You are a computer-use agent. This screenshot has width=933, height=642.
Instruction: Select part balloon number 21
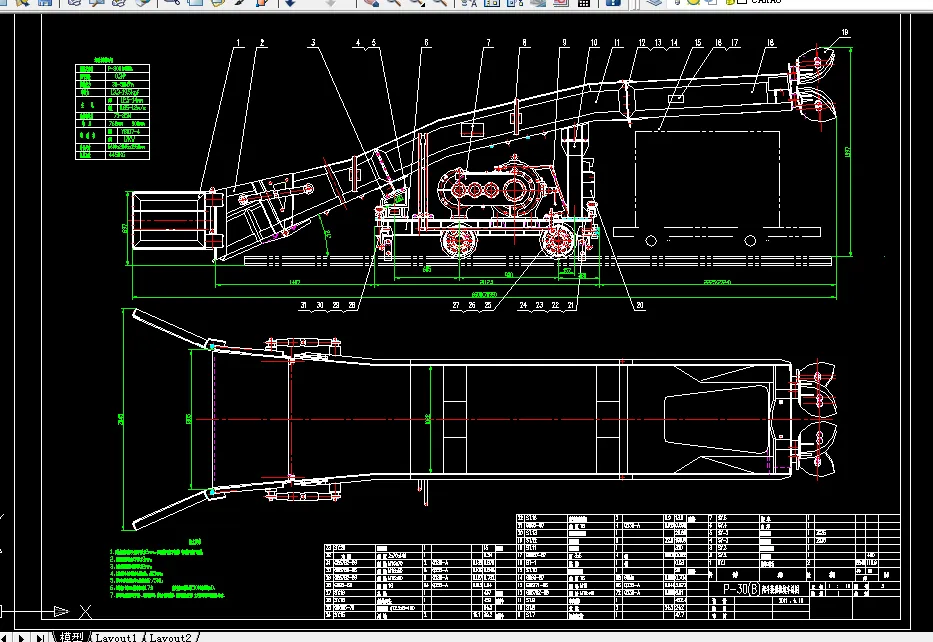tap(571, 305)
